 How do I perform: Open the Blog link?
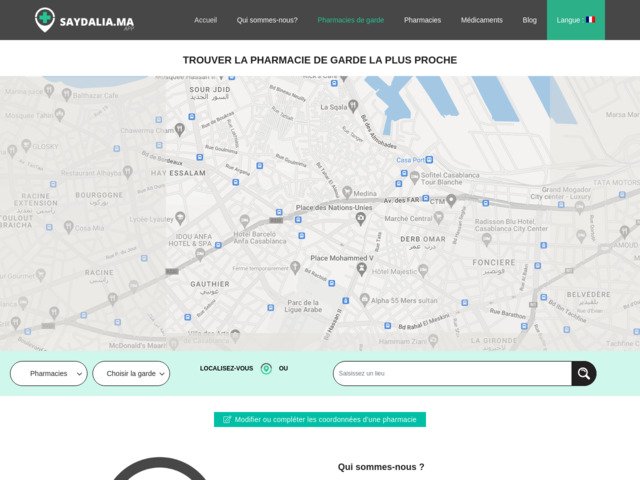pyautogui.click(x=529, y=20)
